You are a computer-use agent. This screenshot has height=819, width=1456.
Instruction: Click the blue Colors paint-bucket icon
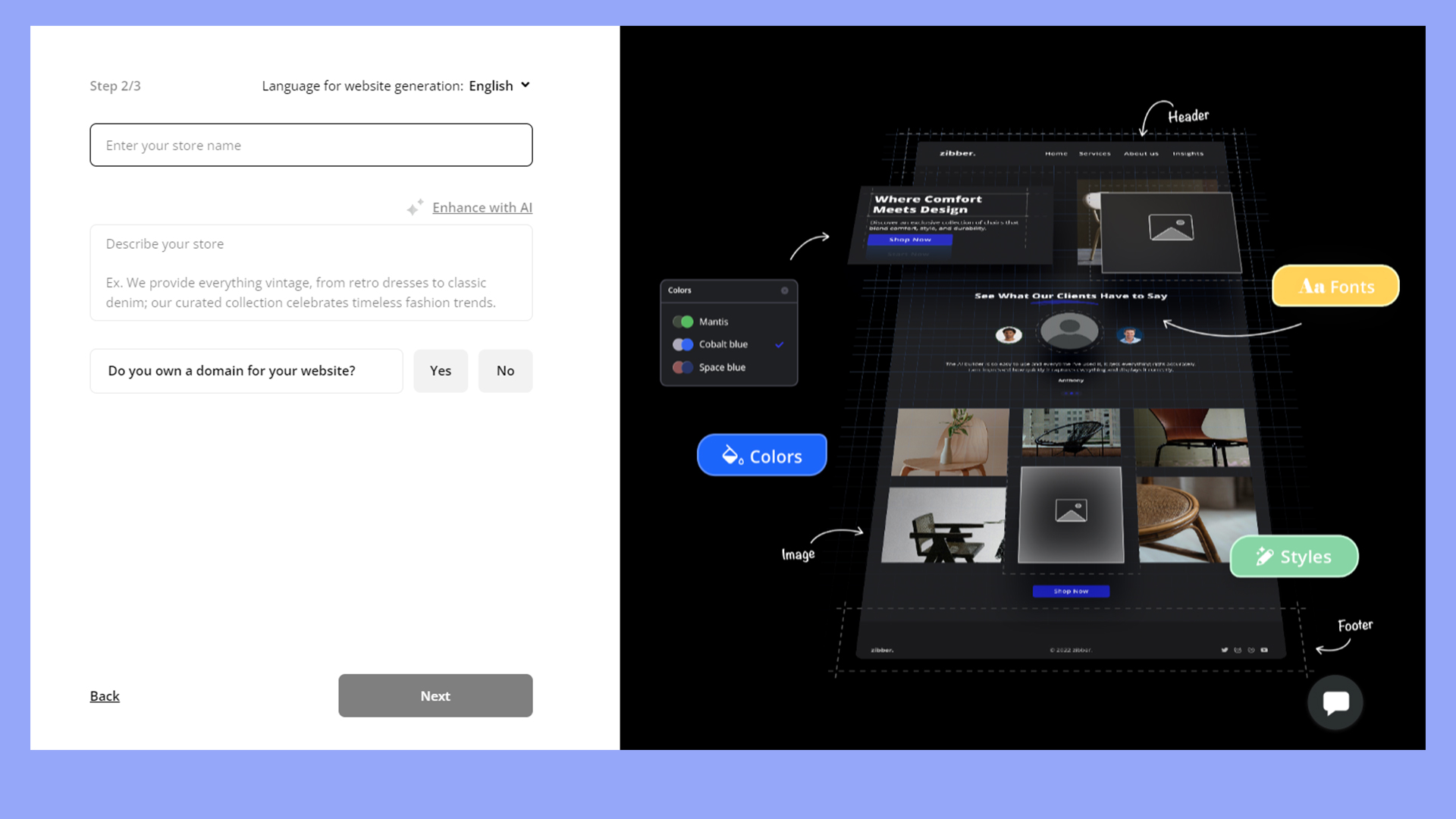pyautogui.click(x=731, y=455)
